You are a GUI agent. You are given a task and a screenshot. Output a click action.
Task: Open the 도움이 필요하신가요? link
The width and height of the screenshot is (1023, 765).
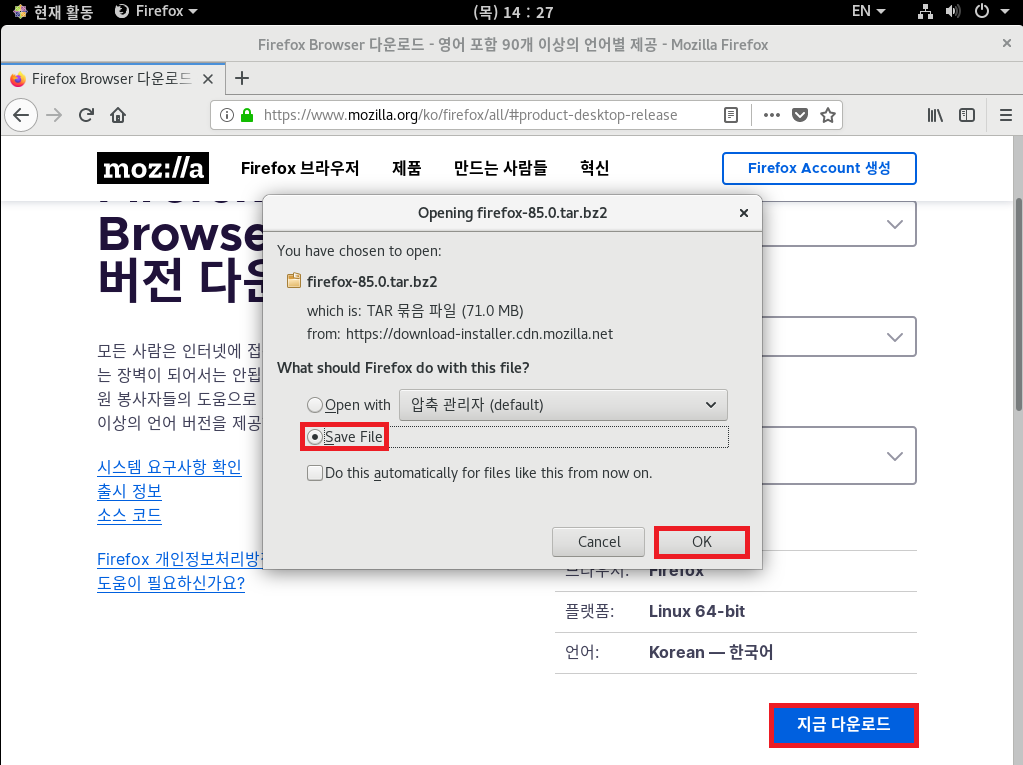click(171, 582)
